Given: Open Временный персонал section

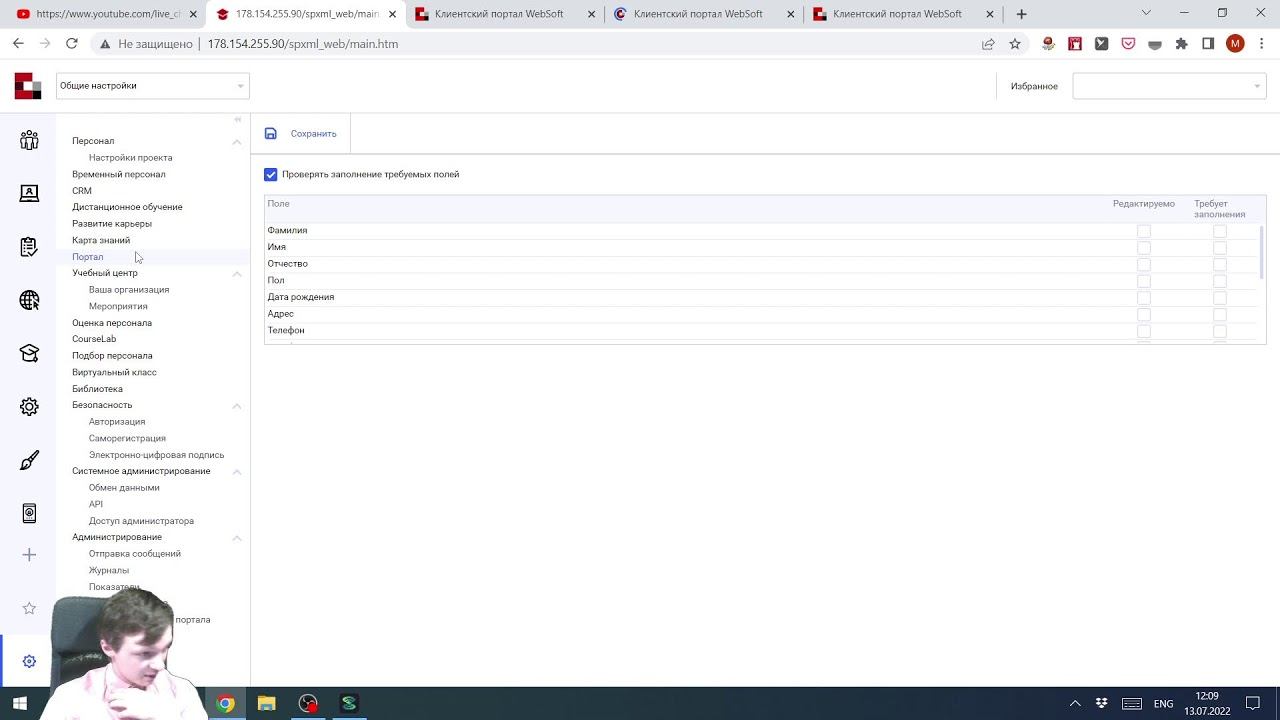Looking at the screenshot, I should tap(119, 174).
